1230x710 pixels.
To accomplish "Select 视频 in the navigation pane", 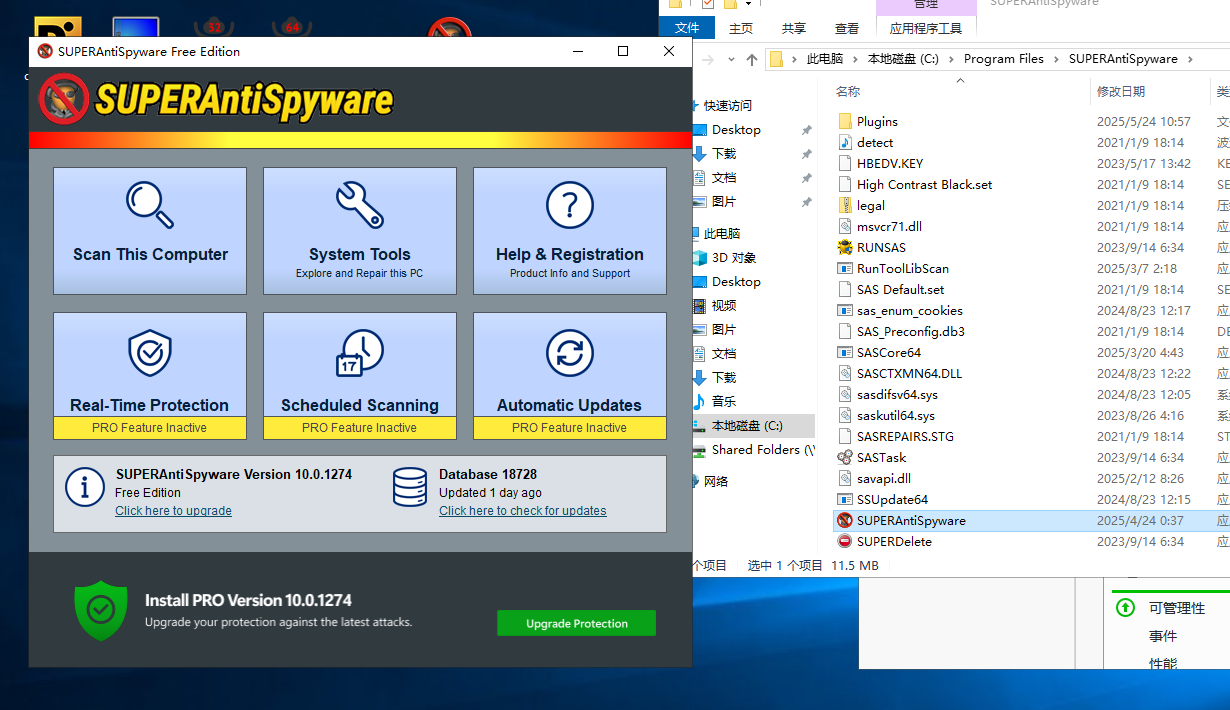I will (724, 305).
